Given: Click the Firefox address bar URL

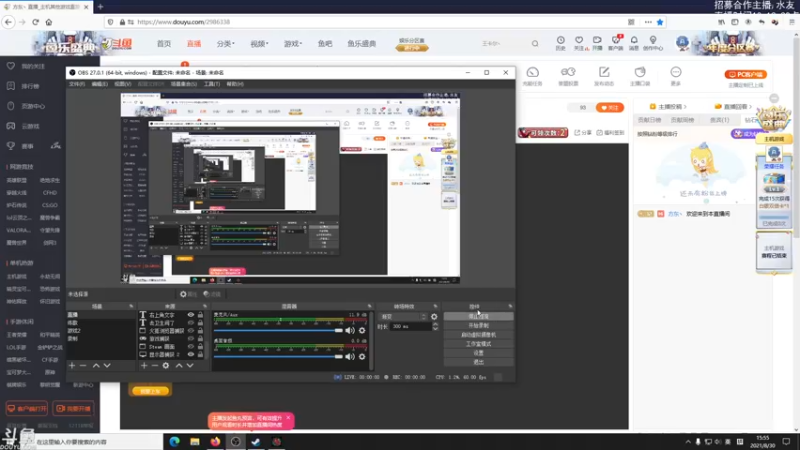Looking at the screenshot, I should pyautogui.click(x=184, y=22).
